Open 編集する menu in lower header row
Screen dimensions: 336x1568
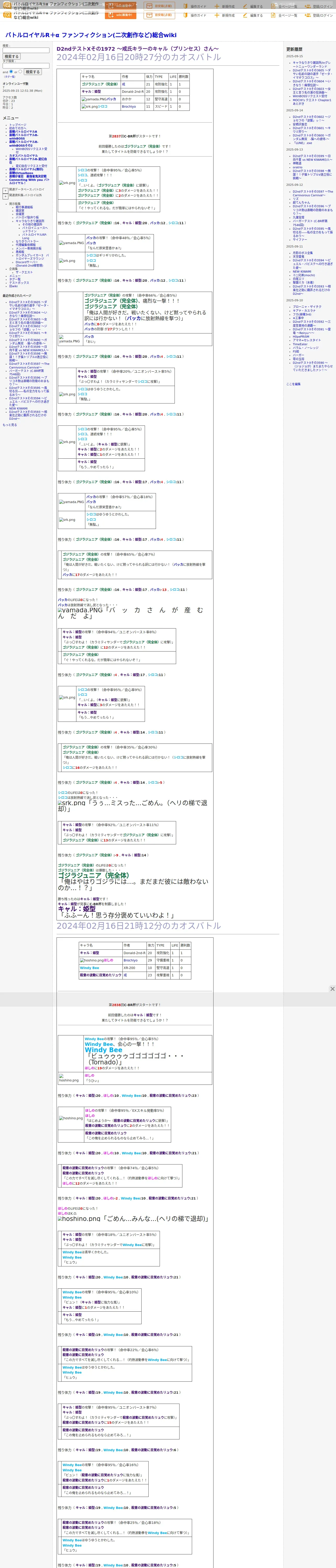(x=253, y=15)
